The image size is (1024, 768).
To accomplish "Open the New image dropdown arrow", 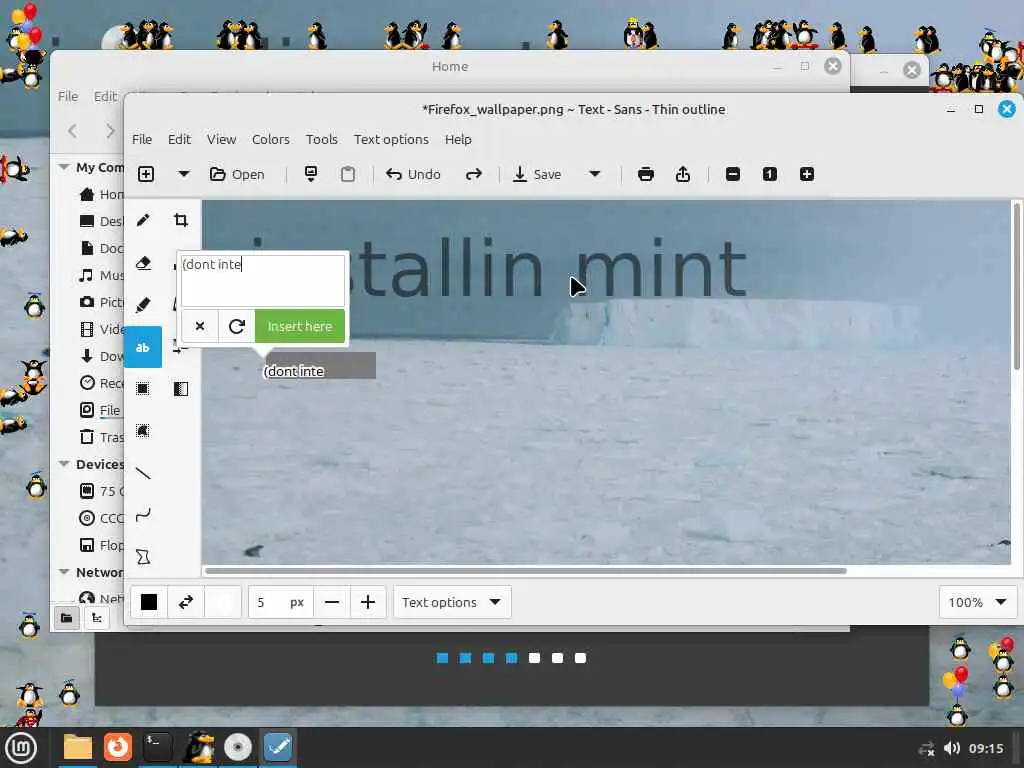I will point(184,174).
